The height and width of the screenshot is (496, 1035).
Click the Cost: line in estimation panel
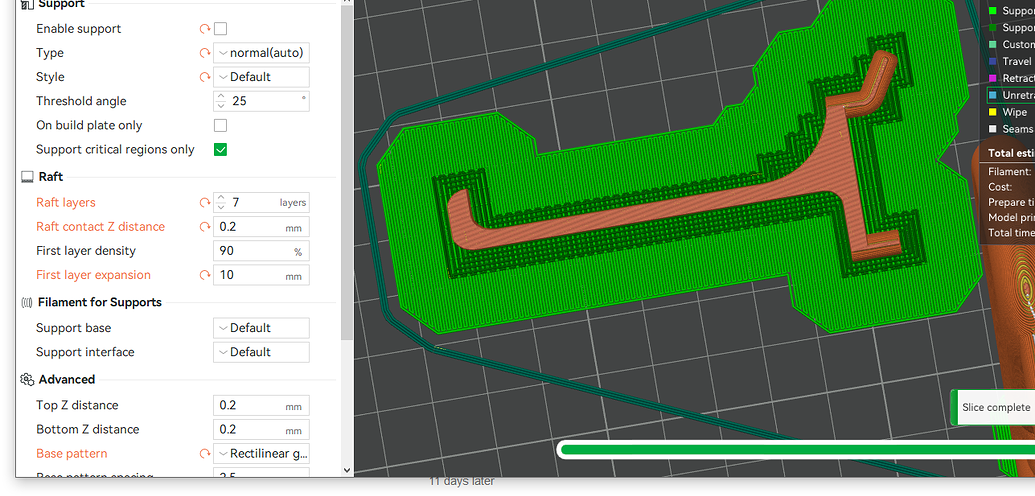tap(1000, 187)
